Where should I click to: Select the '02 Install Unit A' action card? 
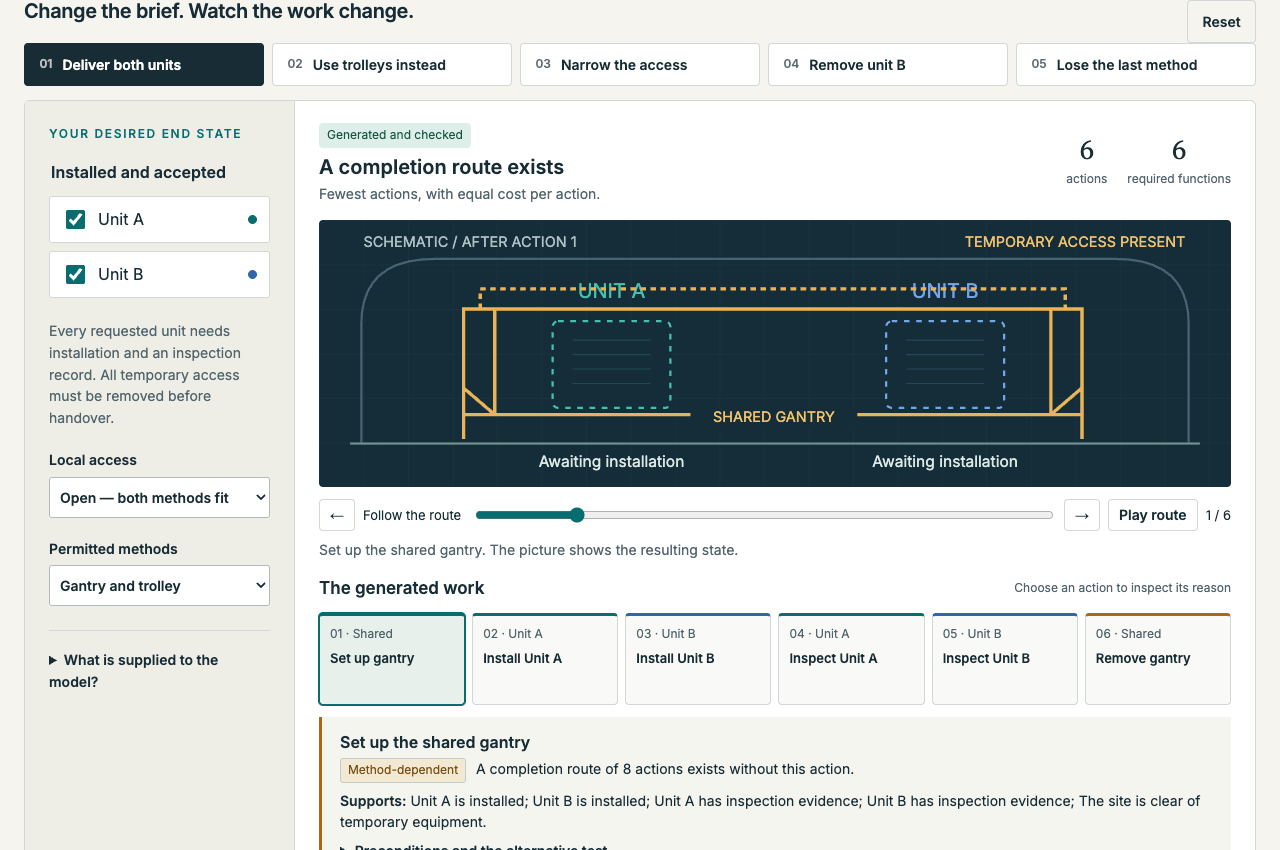pyautogui.click(x=545, y=659)
